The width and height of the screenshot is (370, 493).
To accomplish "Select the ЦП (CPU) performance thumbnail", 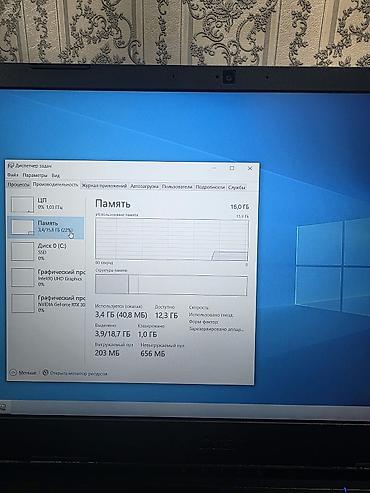I will coord(22,204).
